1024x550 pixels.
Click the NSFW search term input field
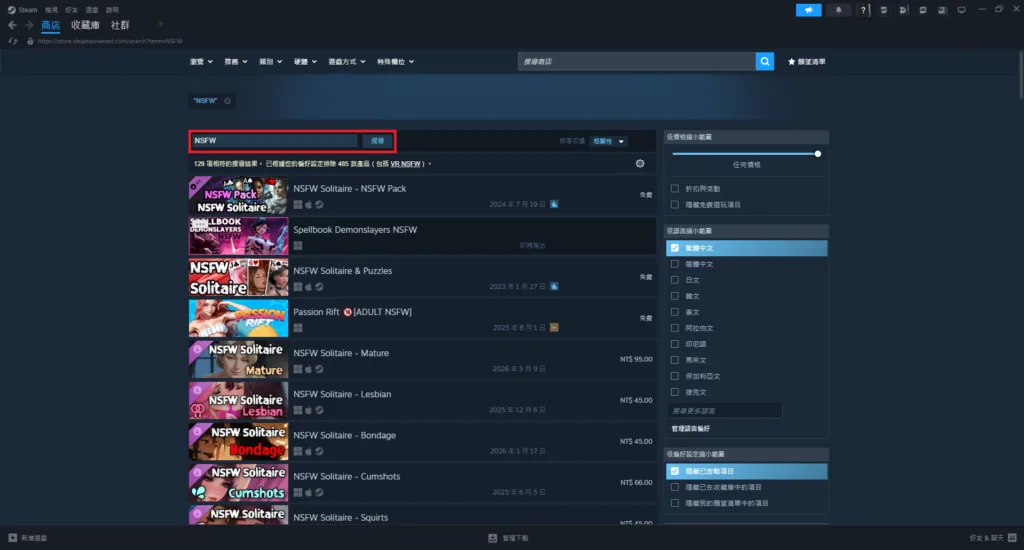(274, 140)
